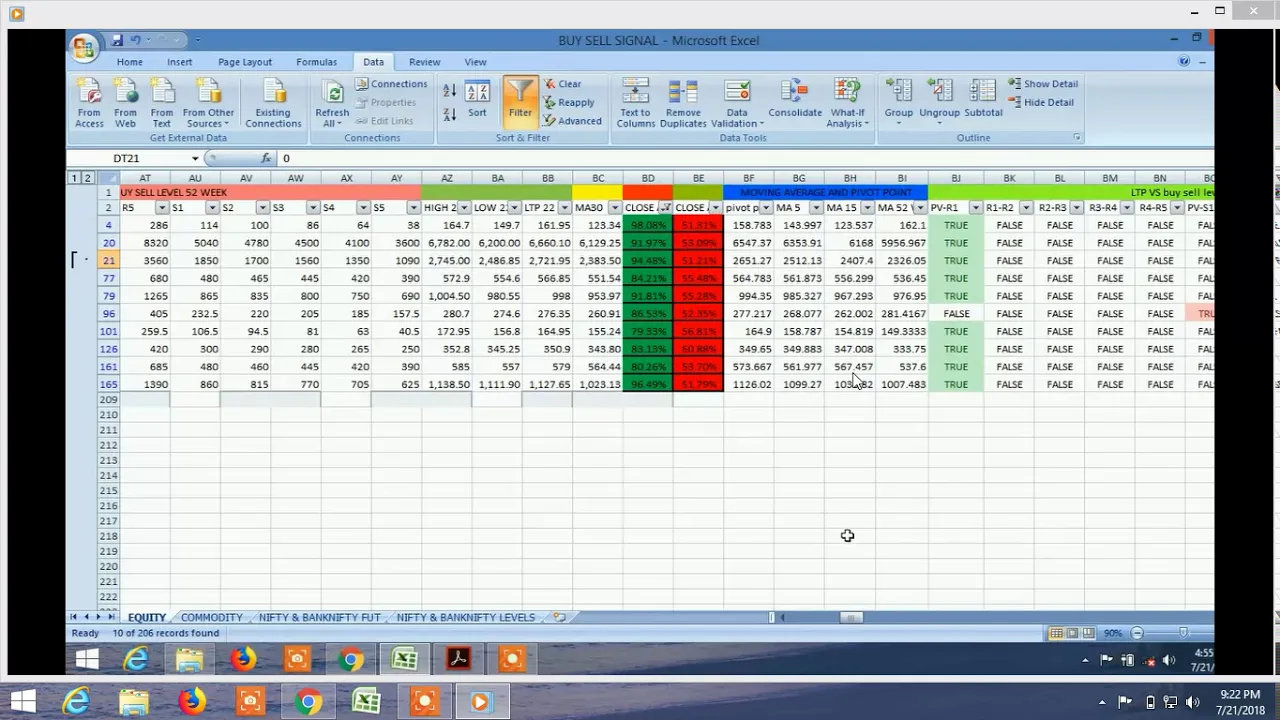Click the Select All corner of the grid
1280x720 pixels.
point(108,178)
